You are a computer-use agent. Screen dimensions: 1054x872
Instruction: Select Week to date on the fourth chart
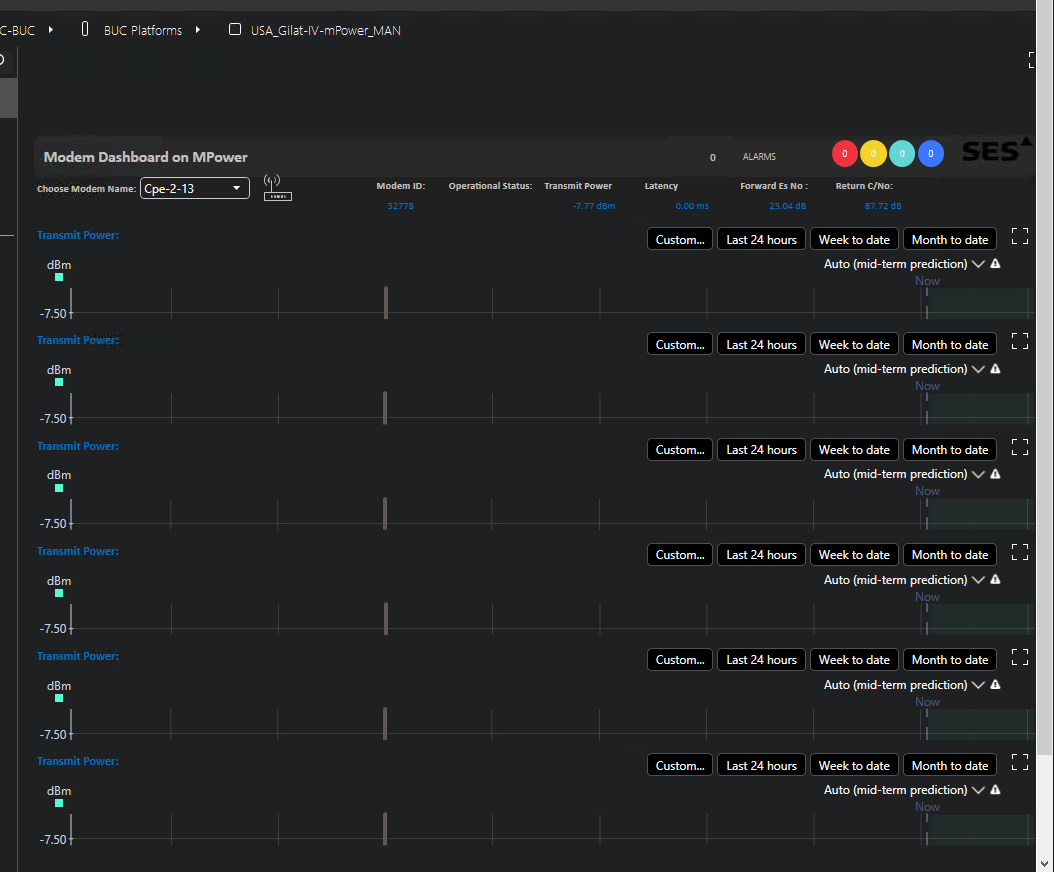pos(854,555)
